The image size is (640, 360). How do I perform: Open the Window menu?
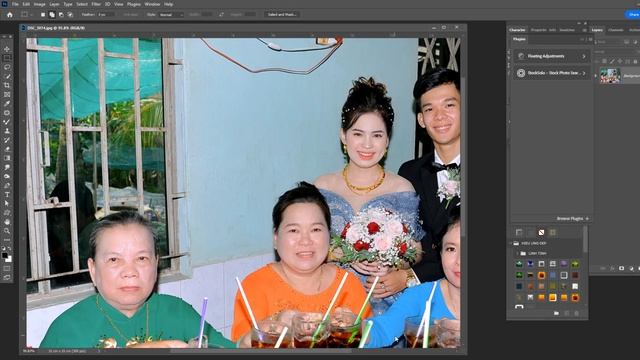pos(152,4)
